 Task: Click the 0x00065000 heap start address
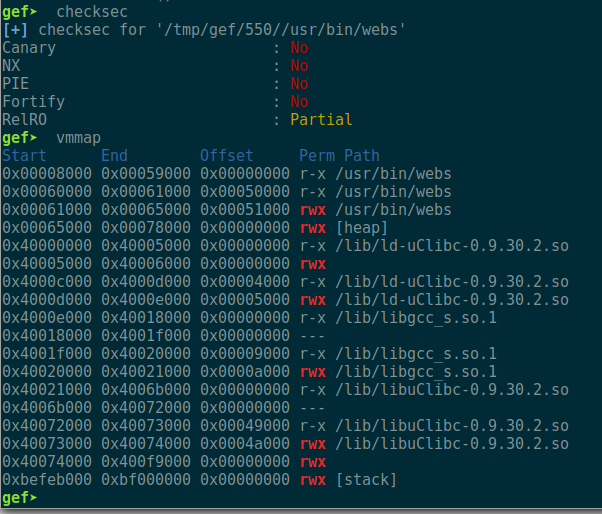[x=47, y=227]
